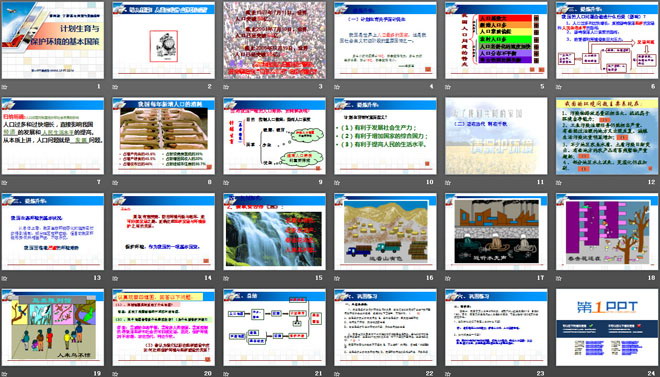Select slide 22 thumbnail

click(x=386, y=327)
